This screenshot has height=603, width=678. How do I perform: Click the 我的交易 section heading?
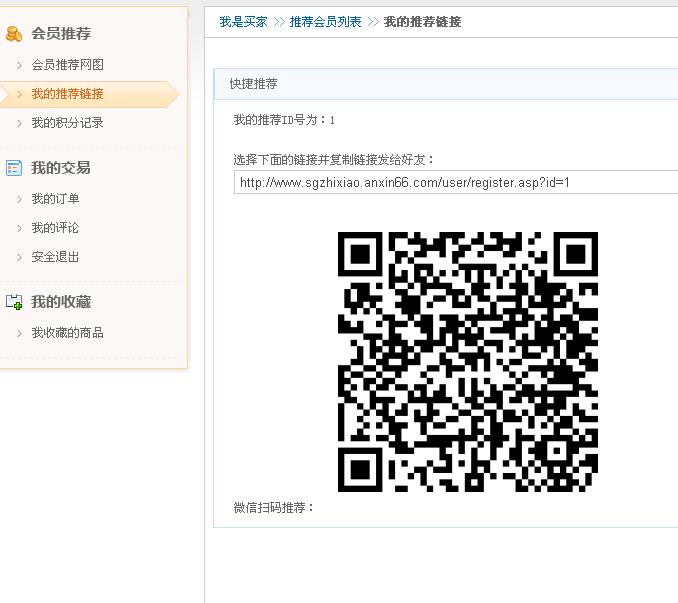pyautogui.click(x=61, y=168)
